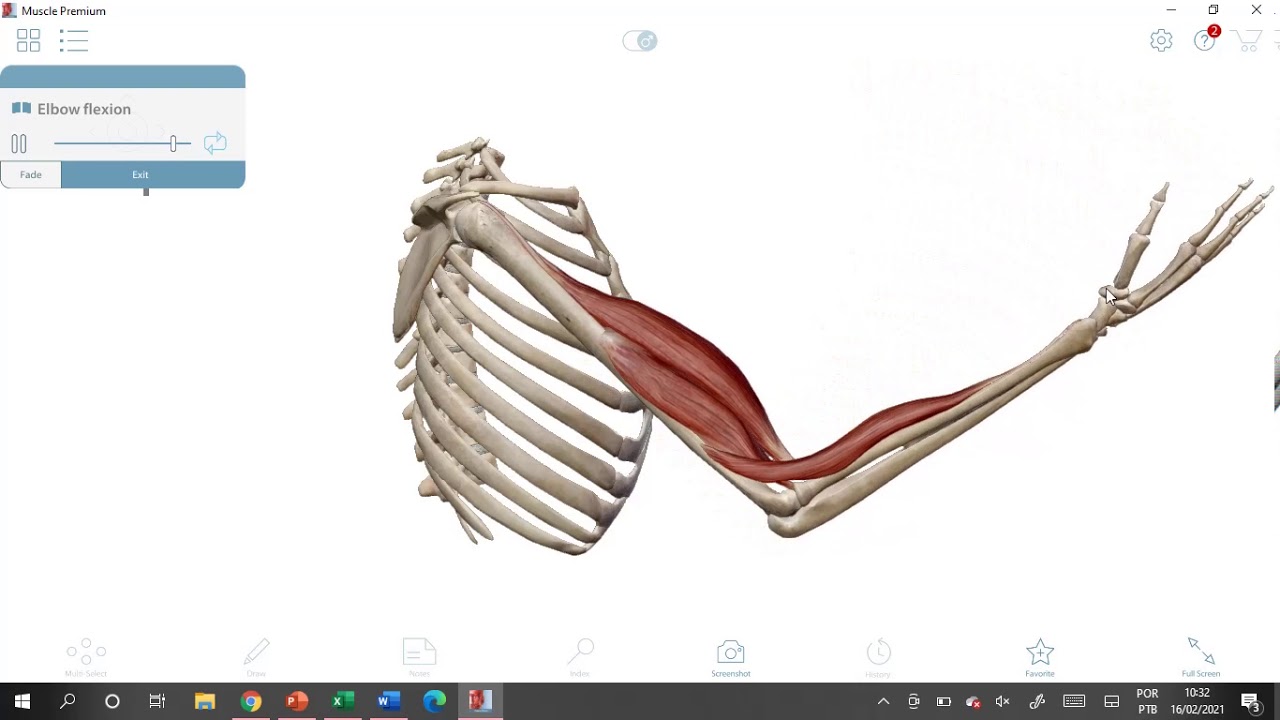The width and height of the screenshot is (1280, 720).
Task: Open Cortana from the taskbar
Action: (x=112, y=701)
